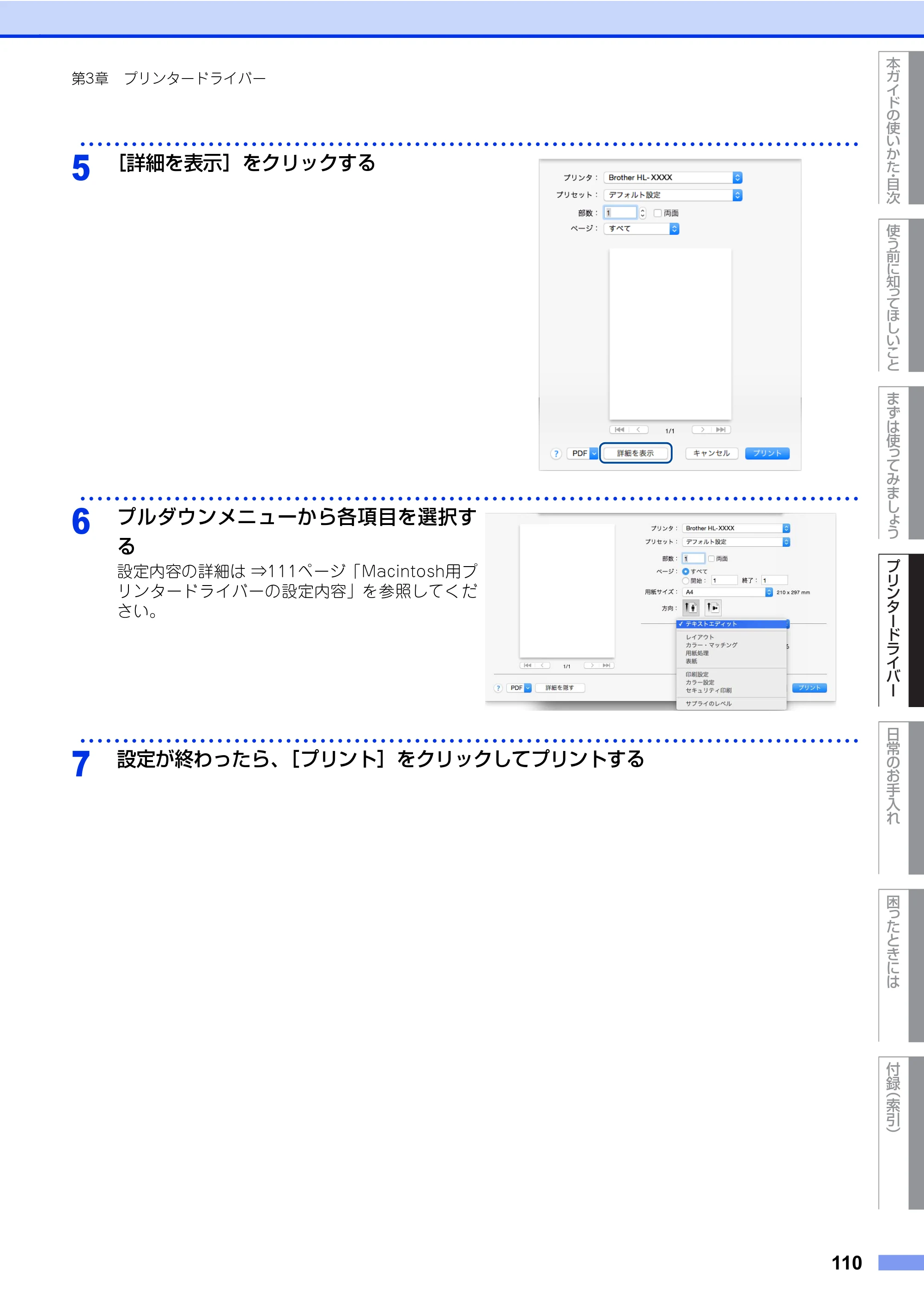Open the プリセット dropdown in step 5 dialog
924x1306 pixels.
point(673,195)
